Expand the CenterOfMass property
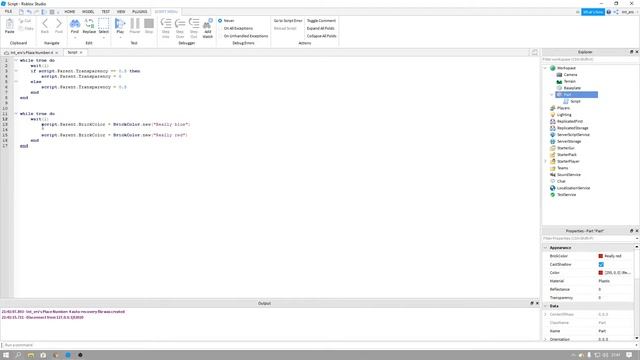 pos(545,314)
